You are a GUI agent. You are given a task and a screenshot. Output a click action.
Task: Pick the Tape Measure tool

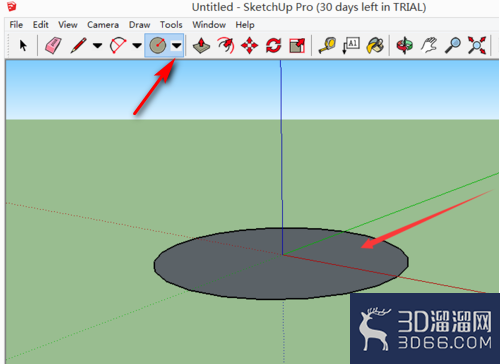click(x=327, y=45)
